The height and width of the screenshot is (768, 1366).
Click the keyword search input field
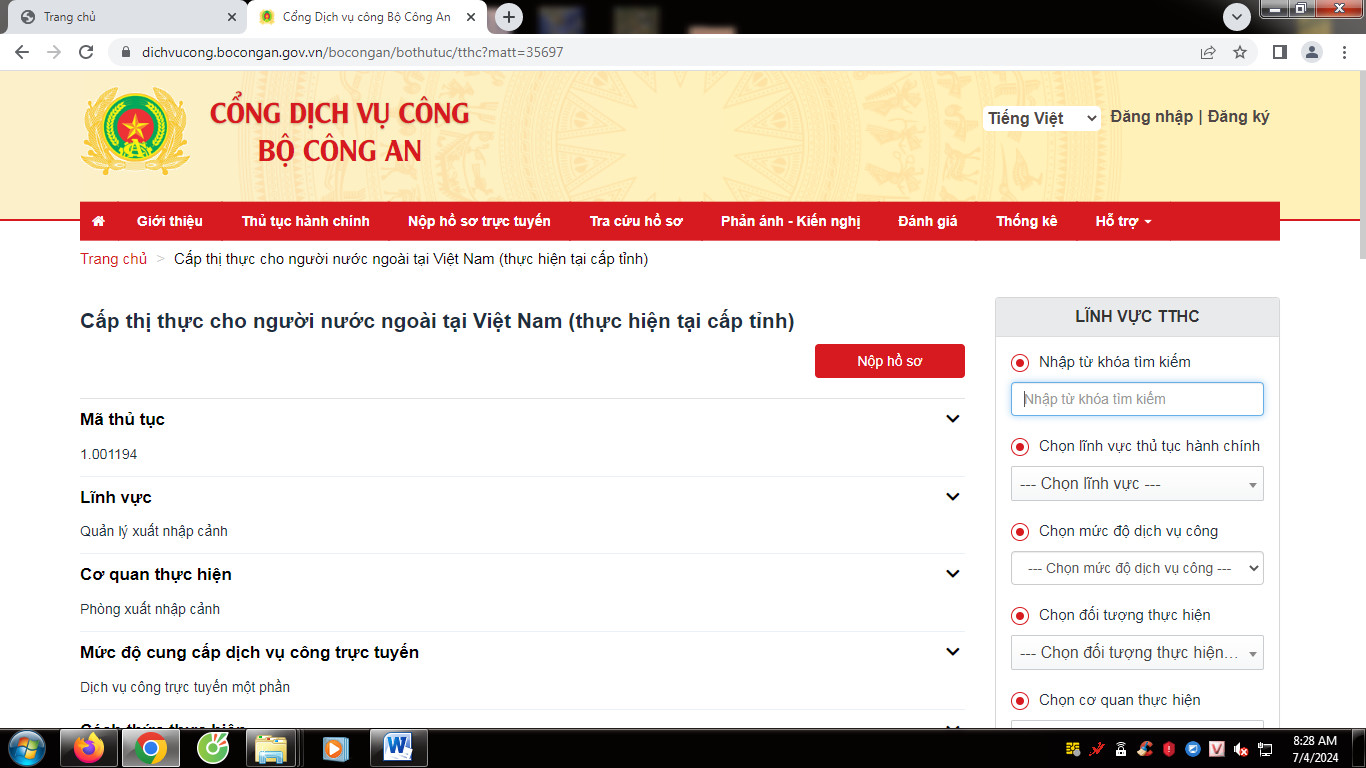point(1137,399)
